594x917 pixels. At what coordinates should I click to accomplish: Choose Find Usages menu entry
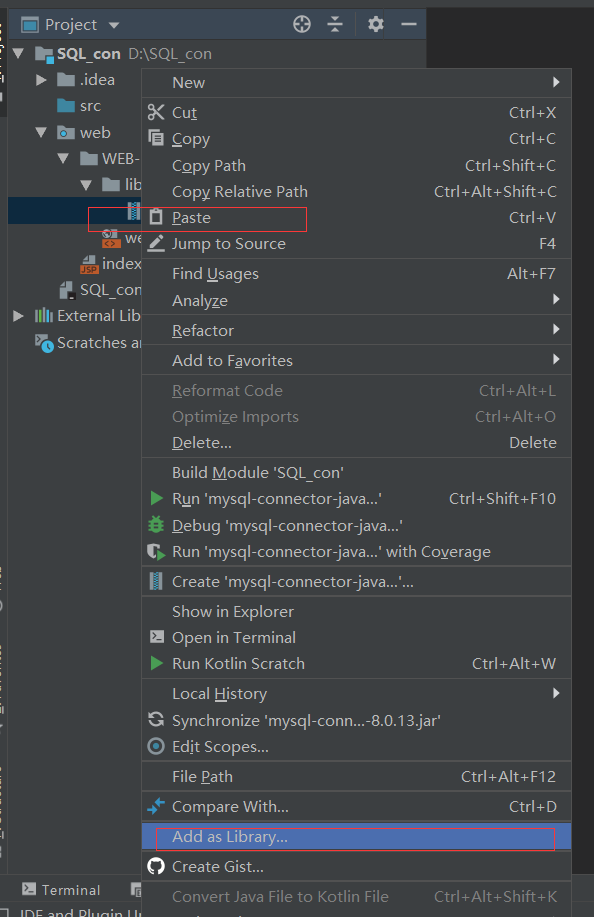point(357,273)
